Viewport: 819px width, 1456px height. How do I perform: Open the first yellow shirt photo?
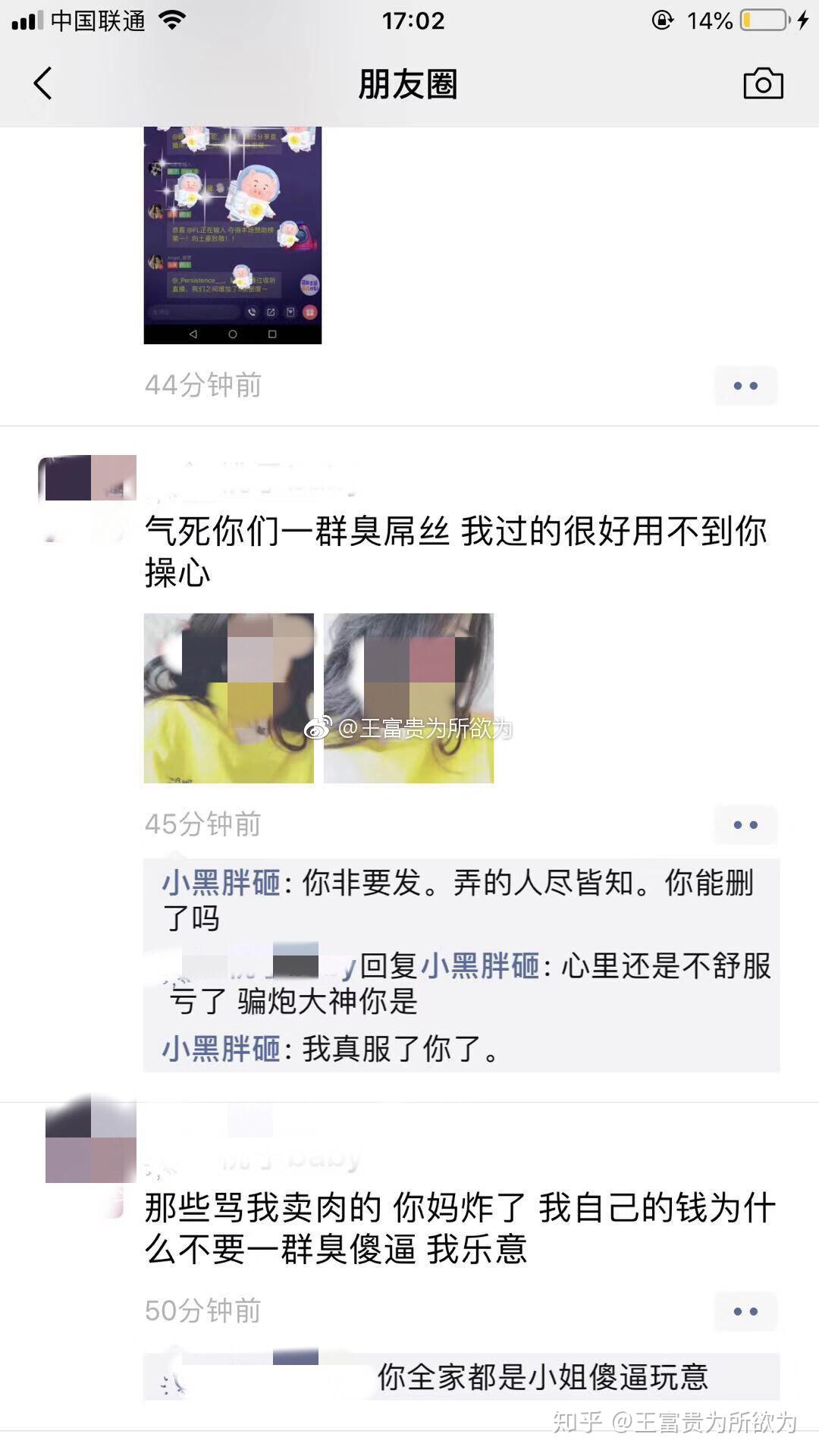(229, 698)
